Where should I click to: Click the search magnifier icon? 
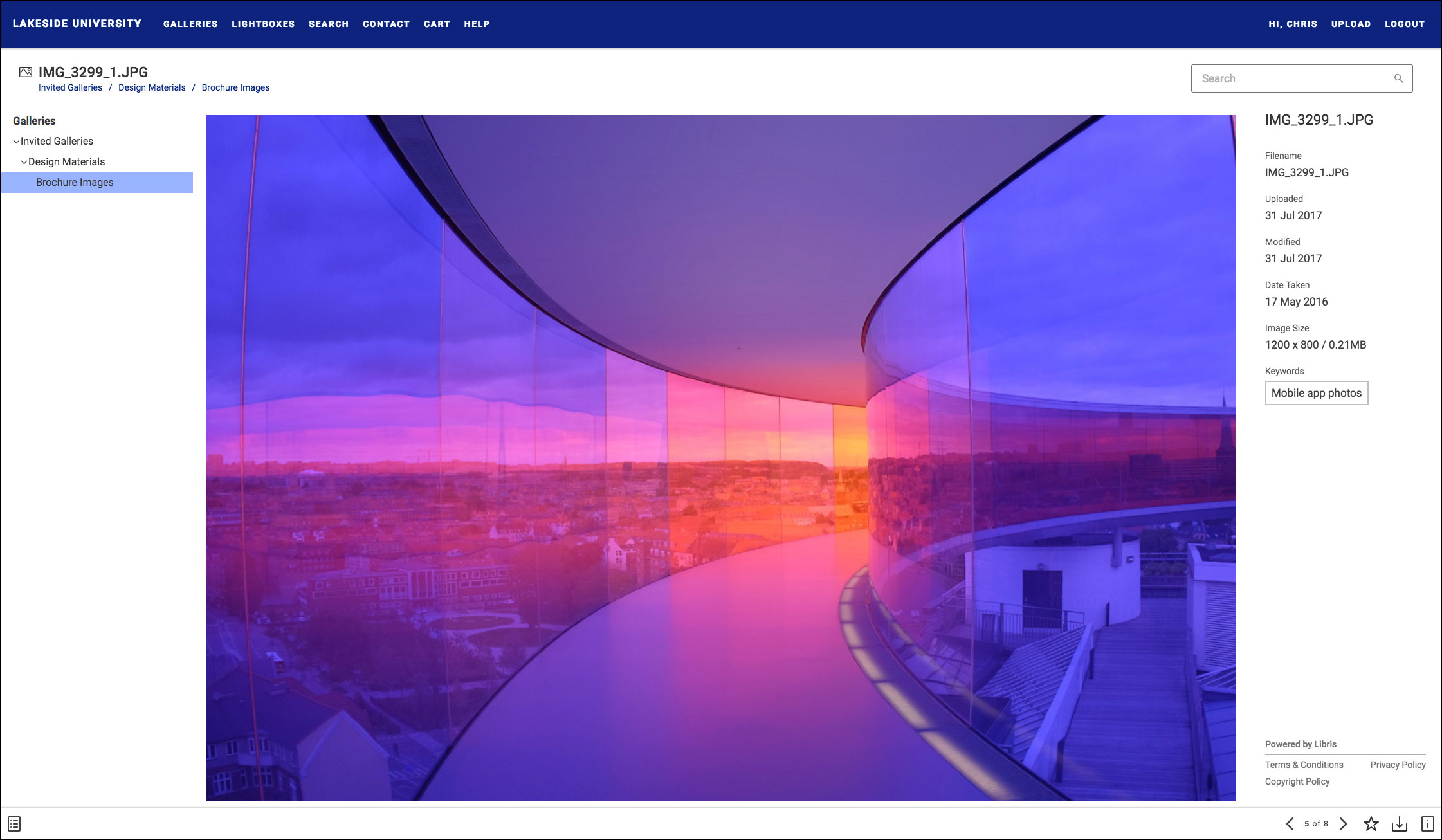1398,78
